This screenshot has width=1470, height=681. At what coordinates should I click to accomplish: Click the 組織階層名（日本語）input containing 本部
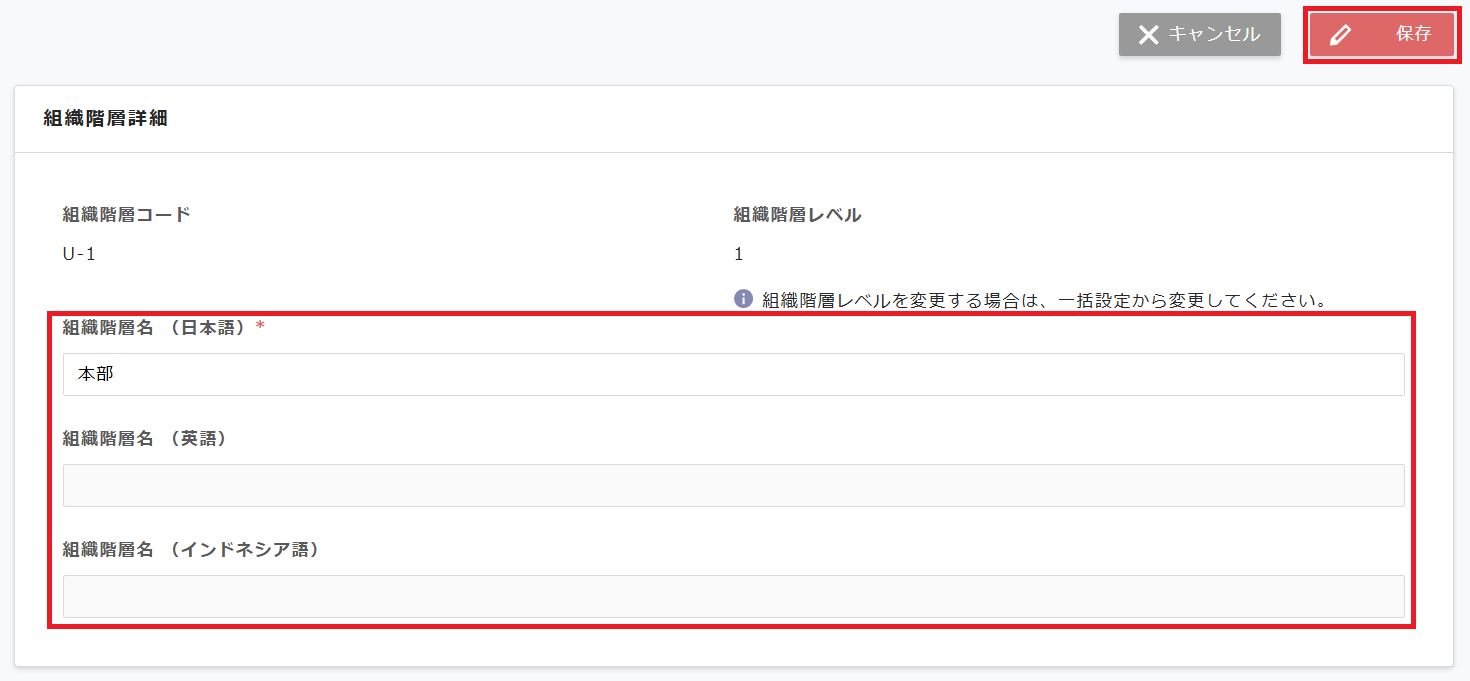(733, 374)
